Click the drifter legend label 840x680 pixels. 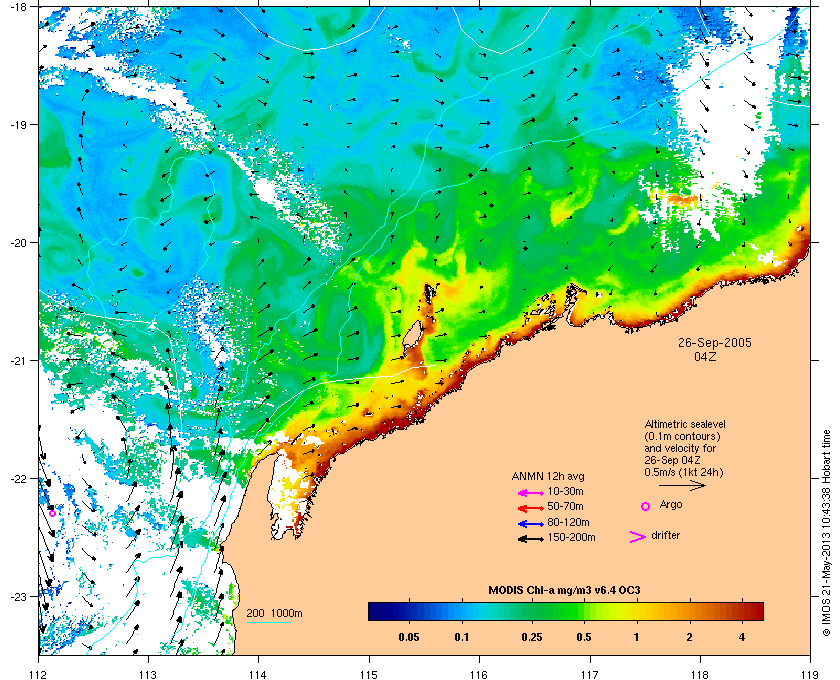tap(665, 535)
